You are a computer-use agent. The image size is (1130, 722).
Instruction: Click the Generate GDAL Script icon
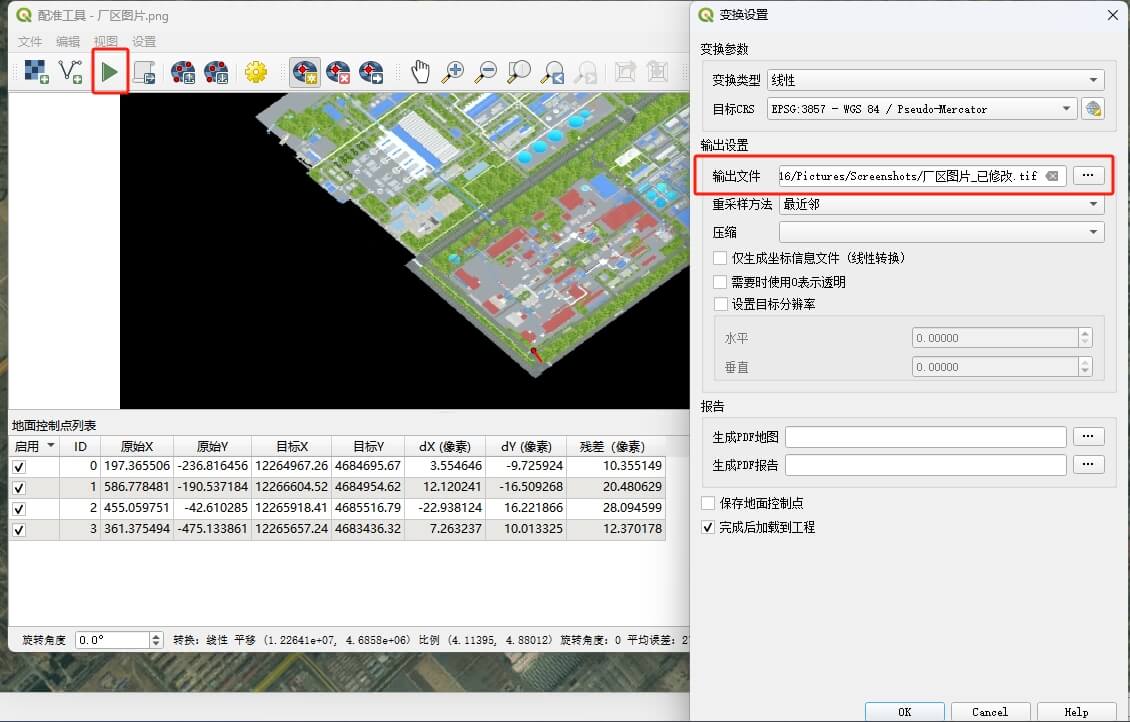click(144, 72)
